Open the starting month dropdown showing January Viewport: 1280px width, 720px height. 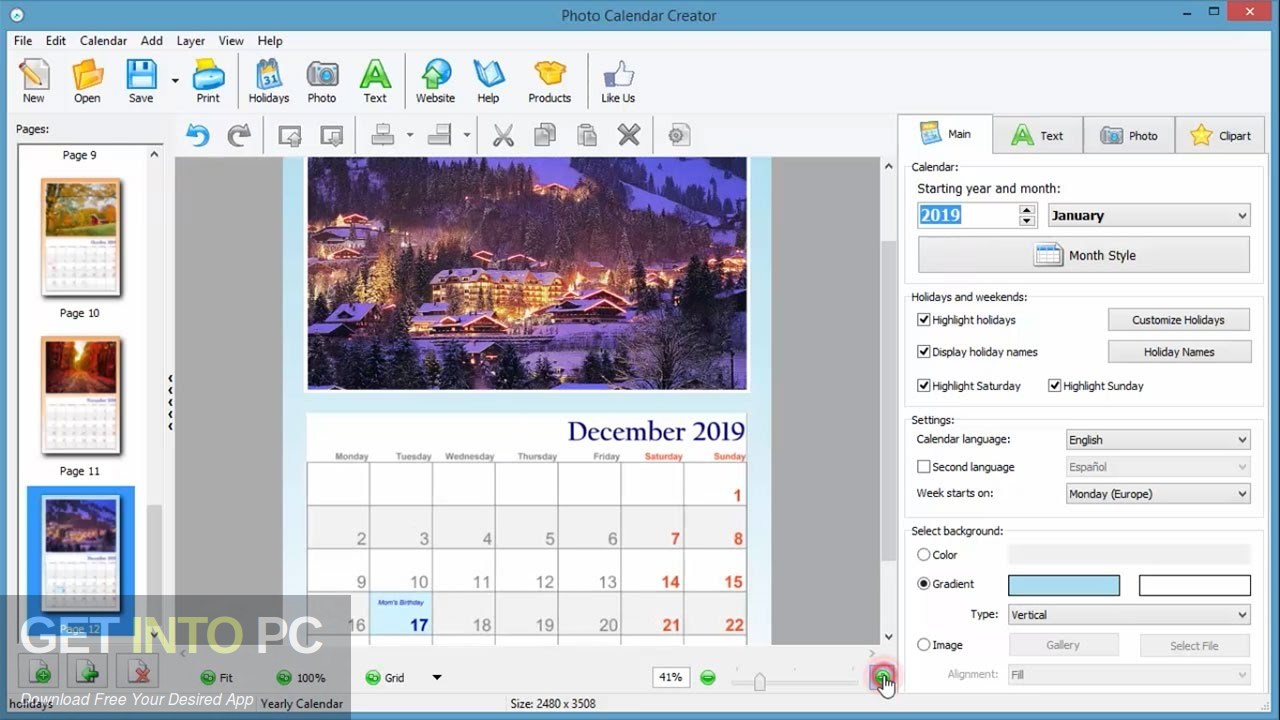tap(1149, 215)
